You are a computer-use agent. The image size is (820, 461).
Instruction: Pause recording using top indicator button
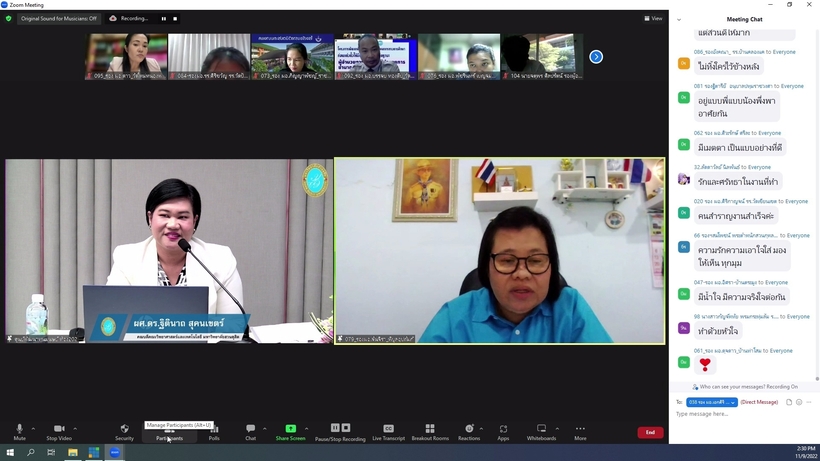(164, 18)
